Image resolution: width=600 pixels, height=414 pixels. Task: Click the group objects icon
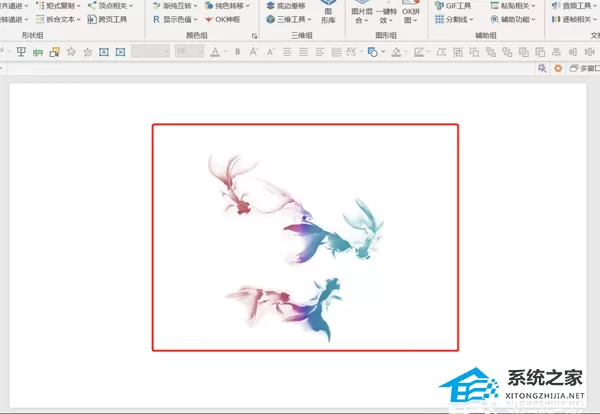[458, 52]
